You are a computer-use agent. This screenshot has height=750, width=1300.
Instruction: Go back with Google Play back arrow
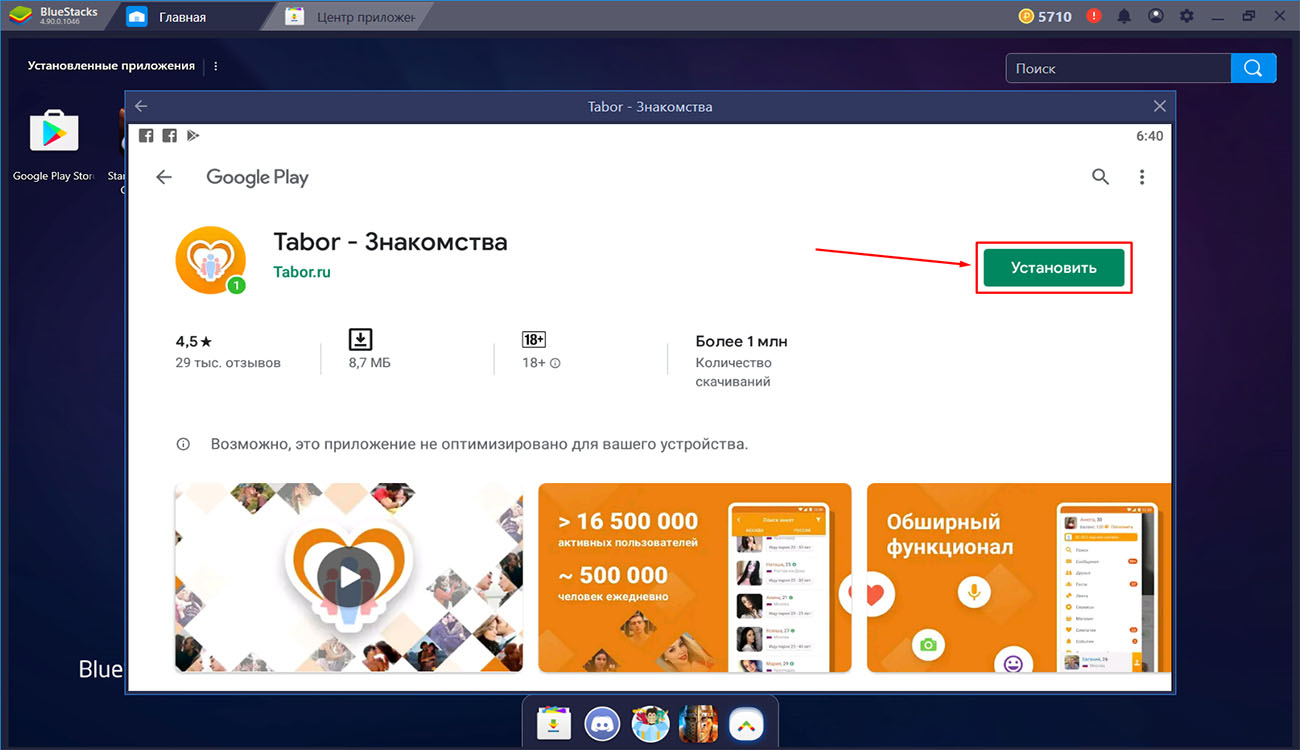click(164, 177)
